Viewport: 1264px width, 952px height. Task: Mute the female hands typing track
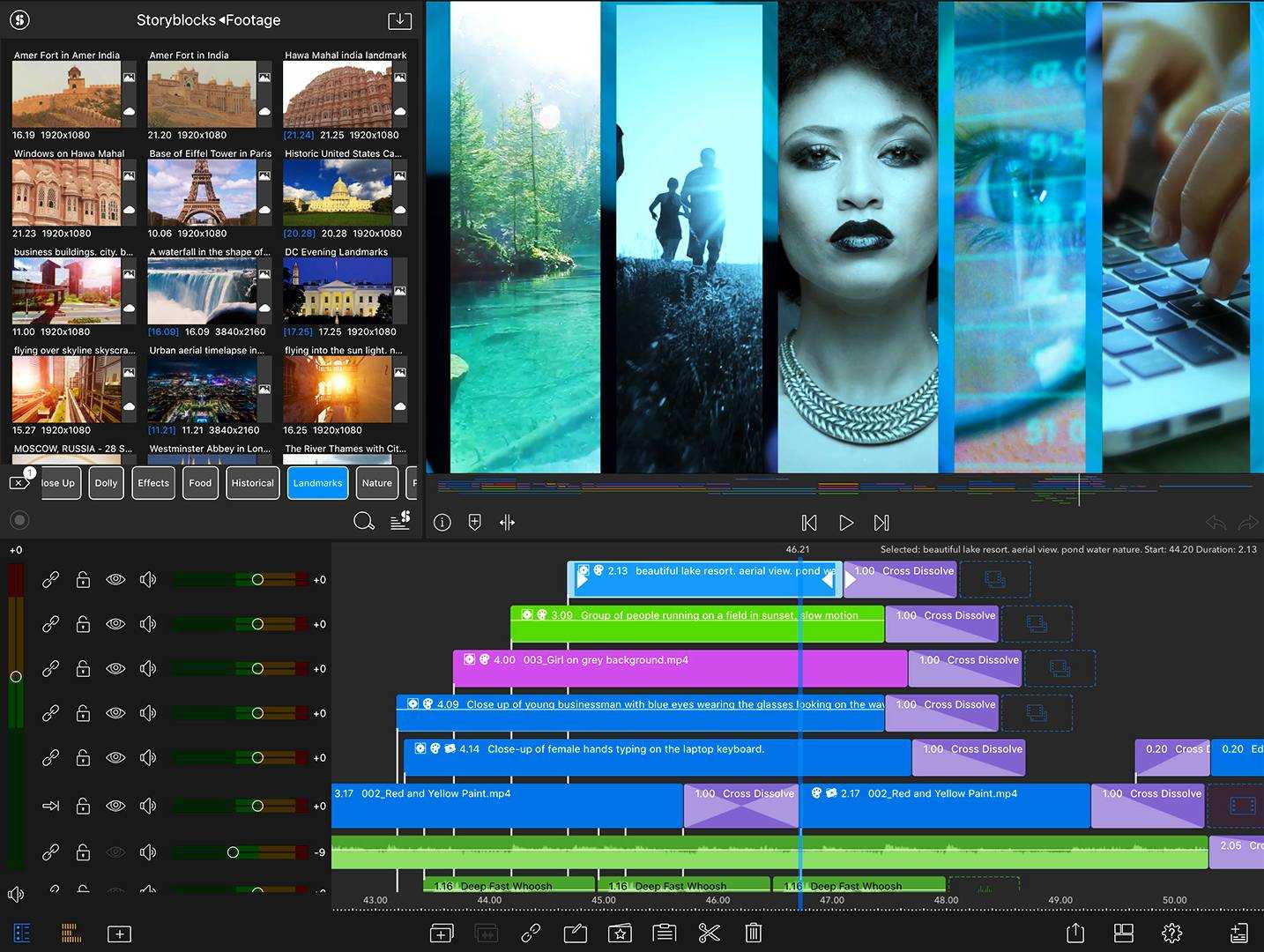pos(148,757)
